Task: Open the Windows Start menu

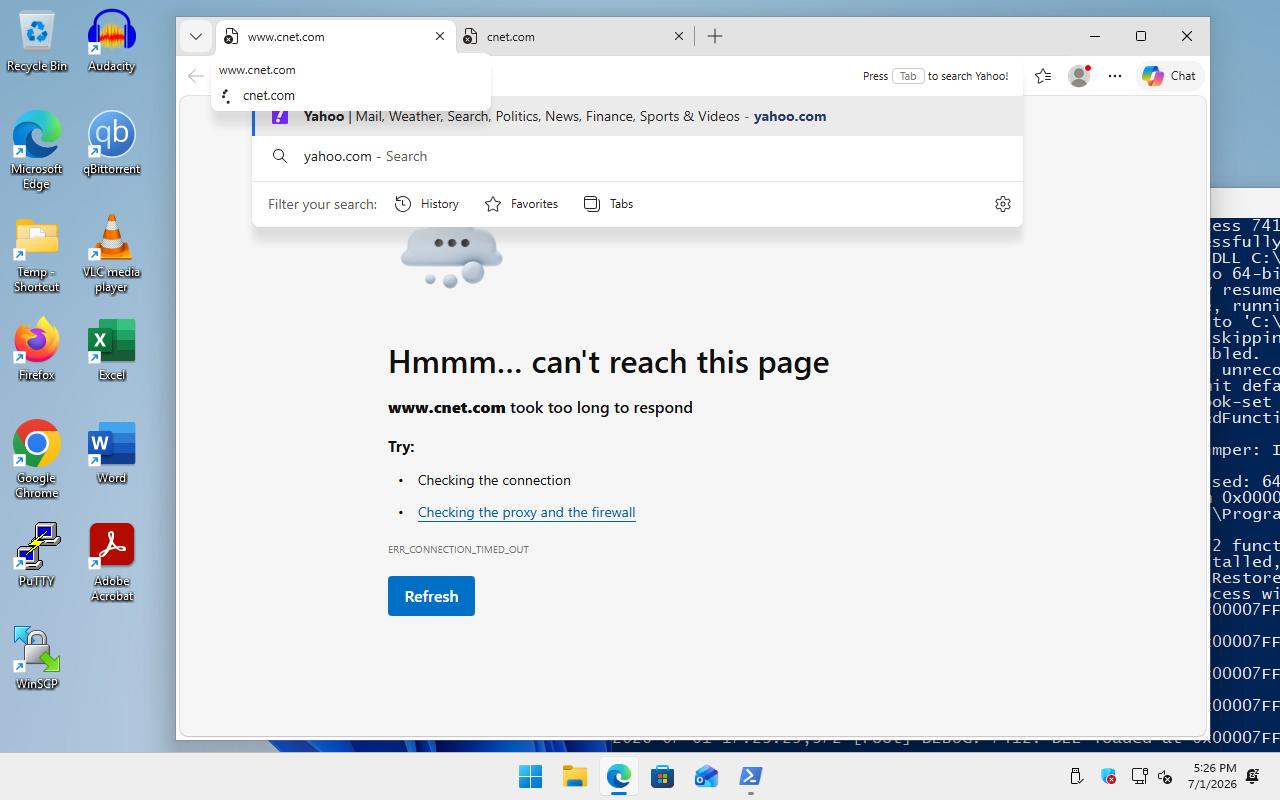Action: [x=530, y=776]
